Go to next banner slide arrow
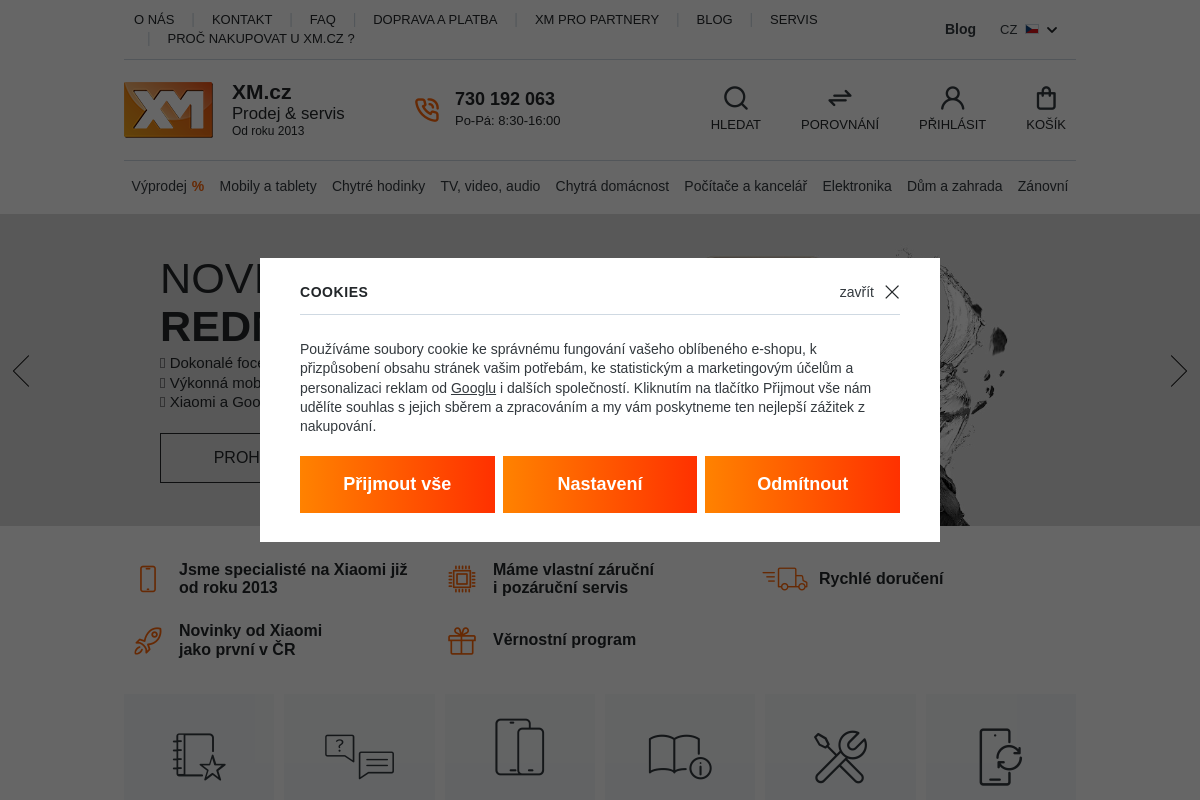 (1179, 371)
